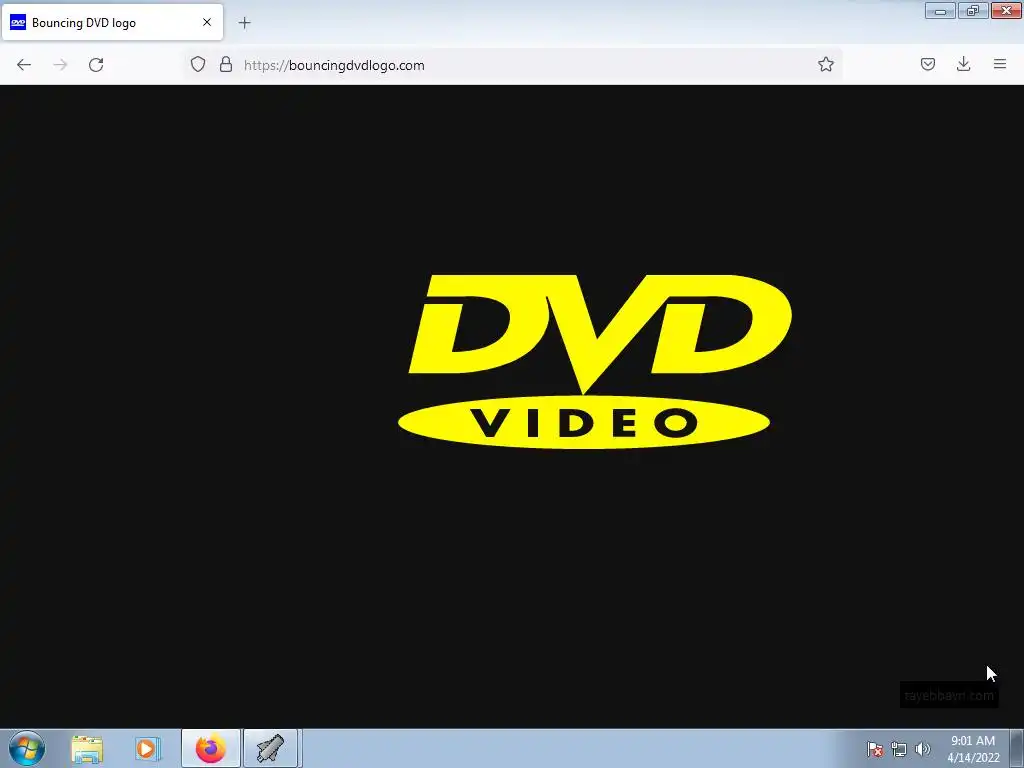Bookmark this page with the star icon

(x=825, y=64)
